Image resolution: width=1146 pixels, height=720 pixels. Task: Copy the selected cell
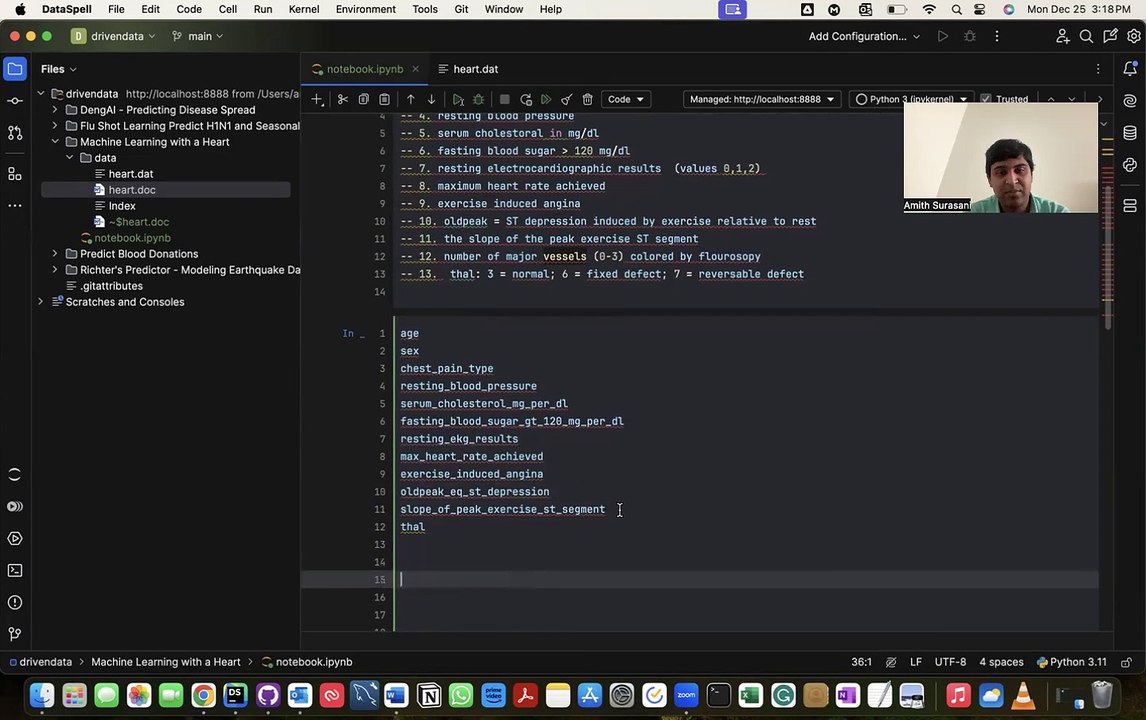coord(363,99)
